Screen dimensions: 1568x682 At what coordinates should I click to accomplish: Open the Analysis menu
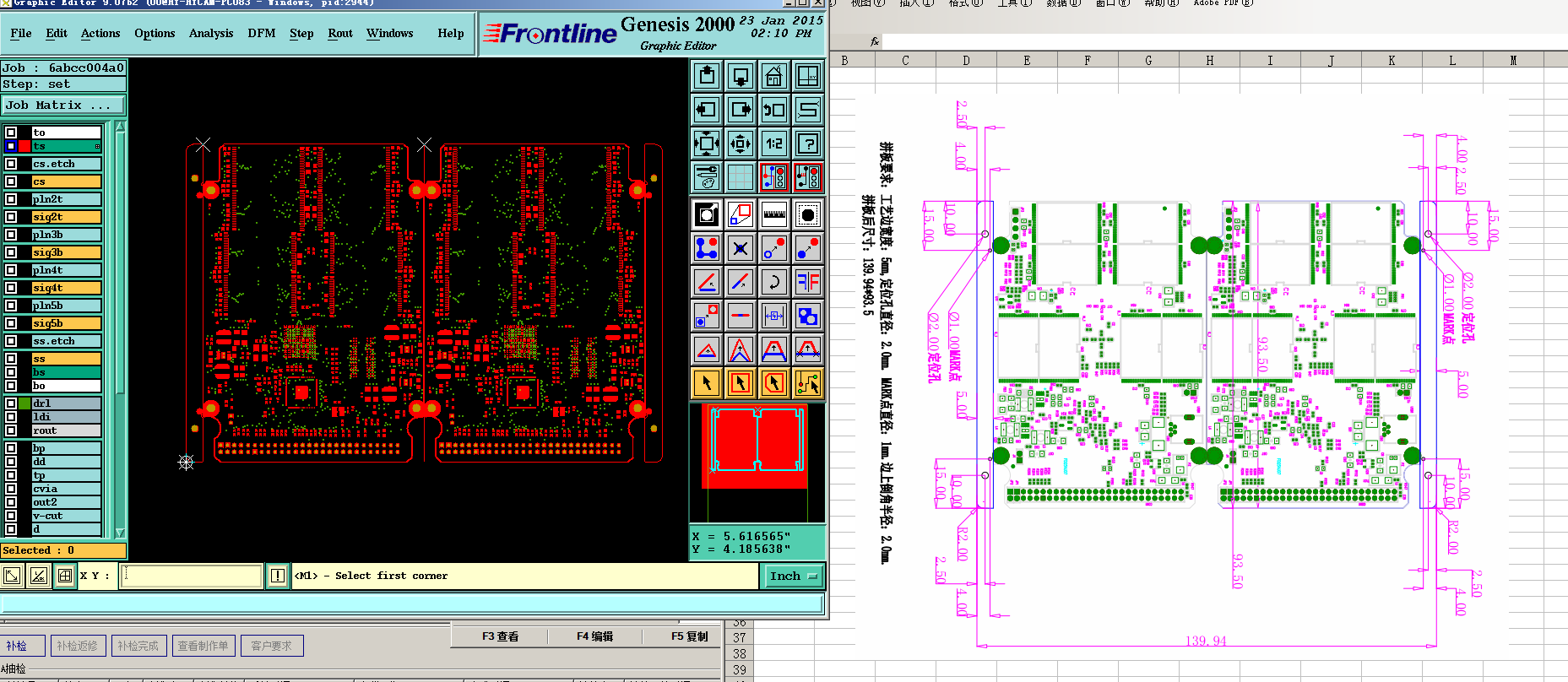(x=211, y=34)
